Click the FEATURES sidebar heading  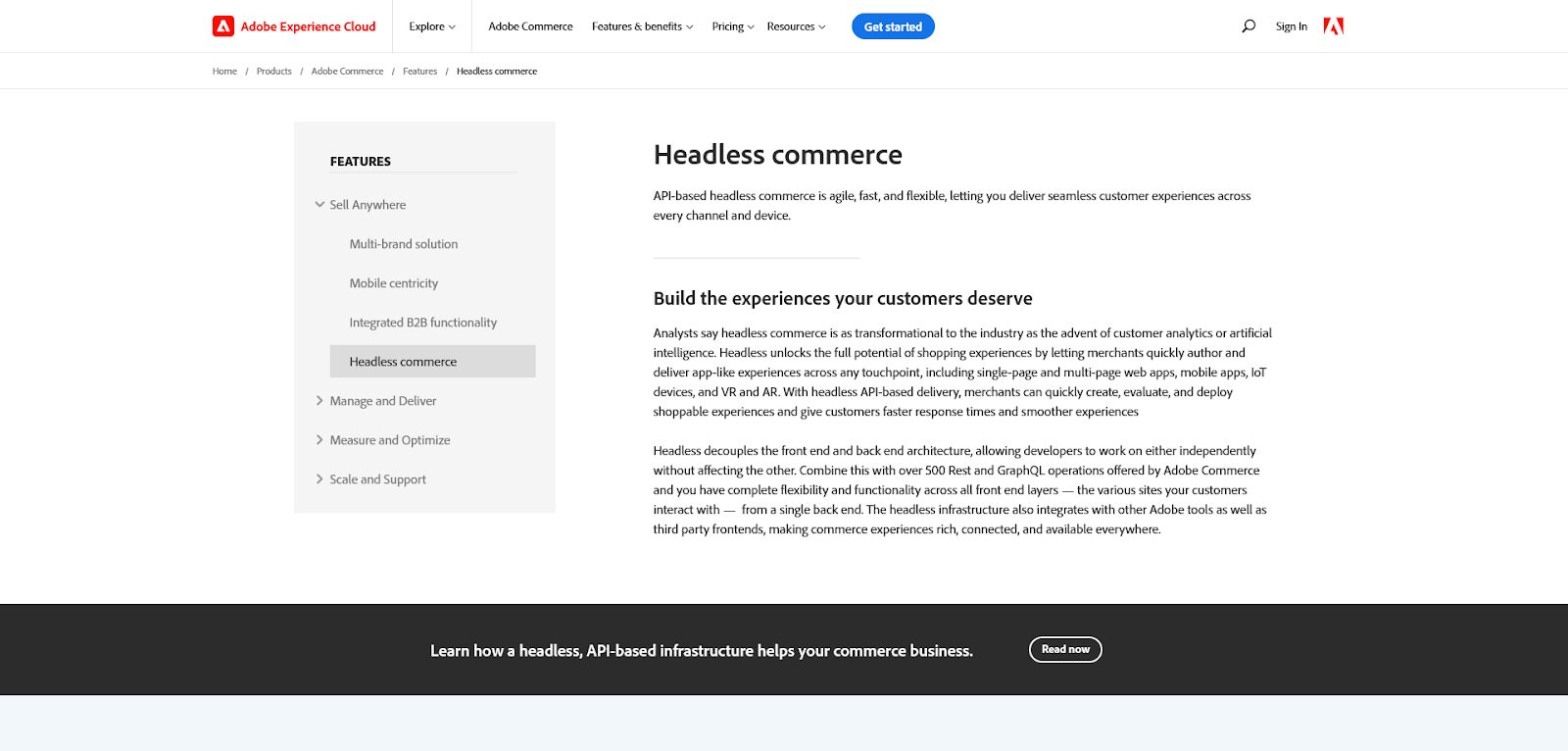click(x=361, y=162)
